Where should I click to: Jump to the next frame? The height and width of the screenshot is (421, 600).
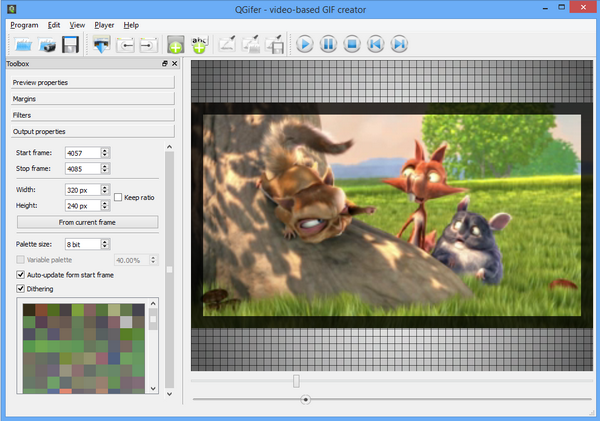(x=399, y=44)
